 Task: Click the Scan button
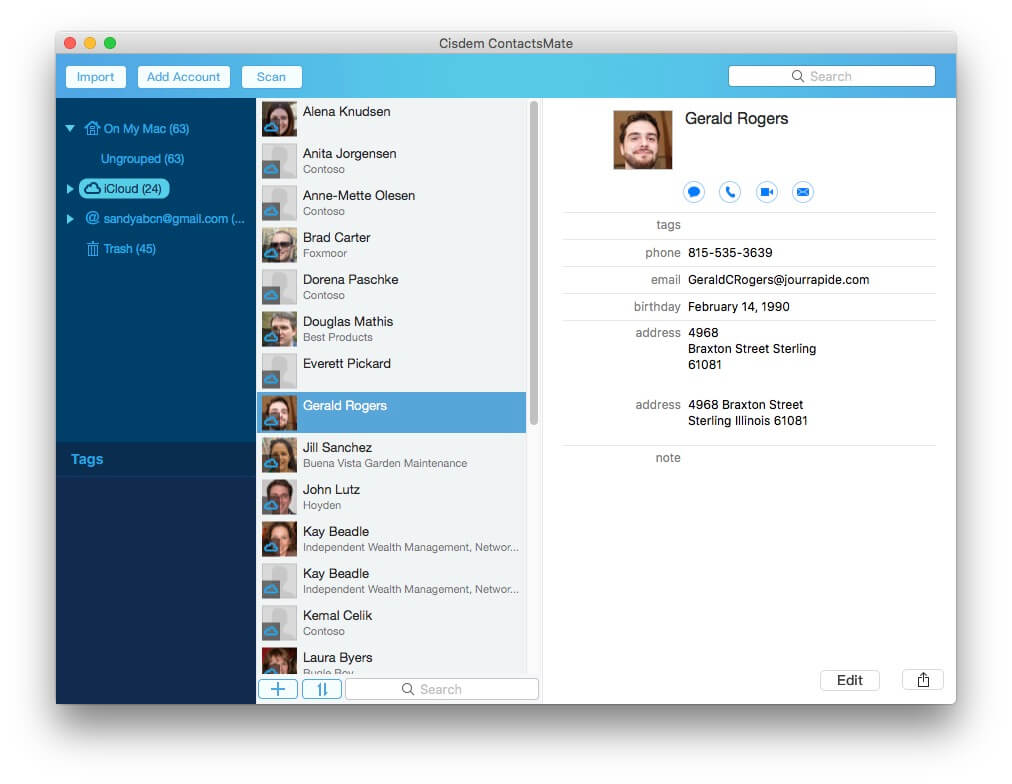[x=271, y=77]
